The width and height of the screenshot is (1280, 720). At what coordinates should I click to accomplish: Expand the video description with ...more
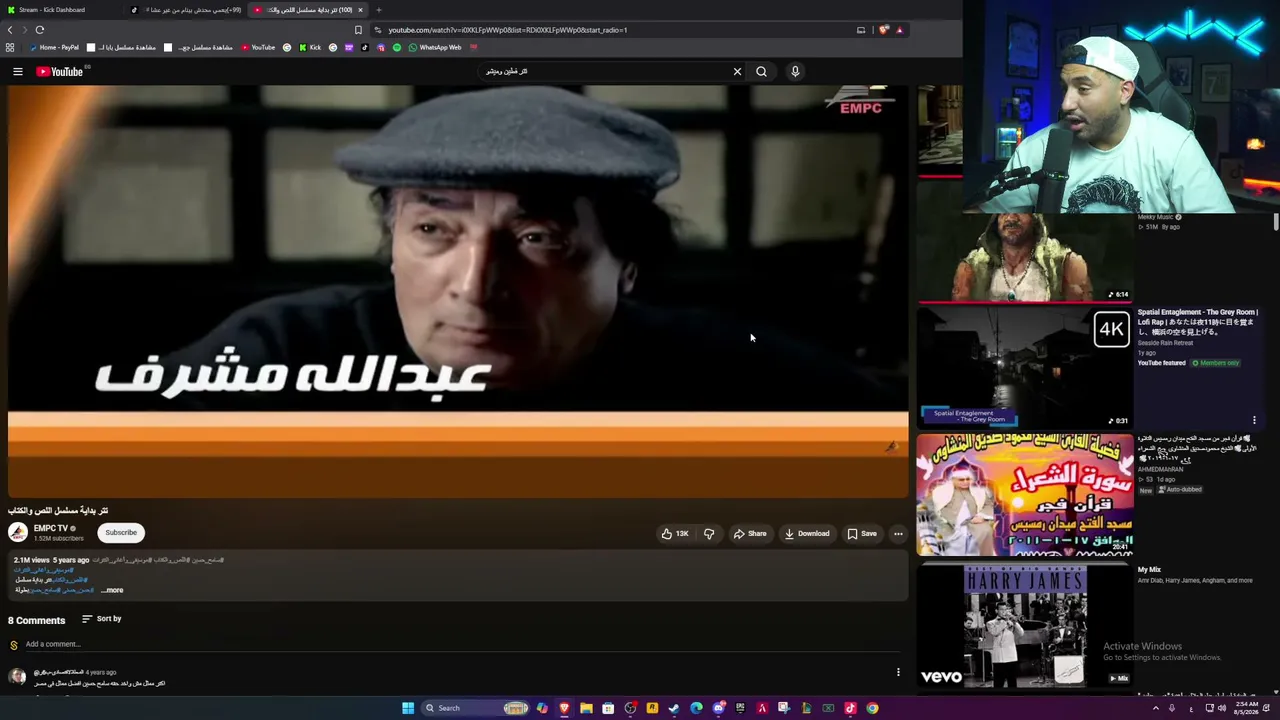click(112, 590)
